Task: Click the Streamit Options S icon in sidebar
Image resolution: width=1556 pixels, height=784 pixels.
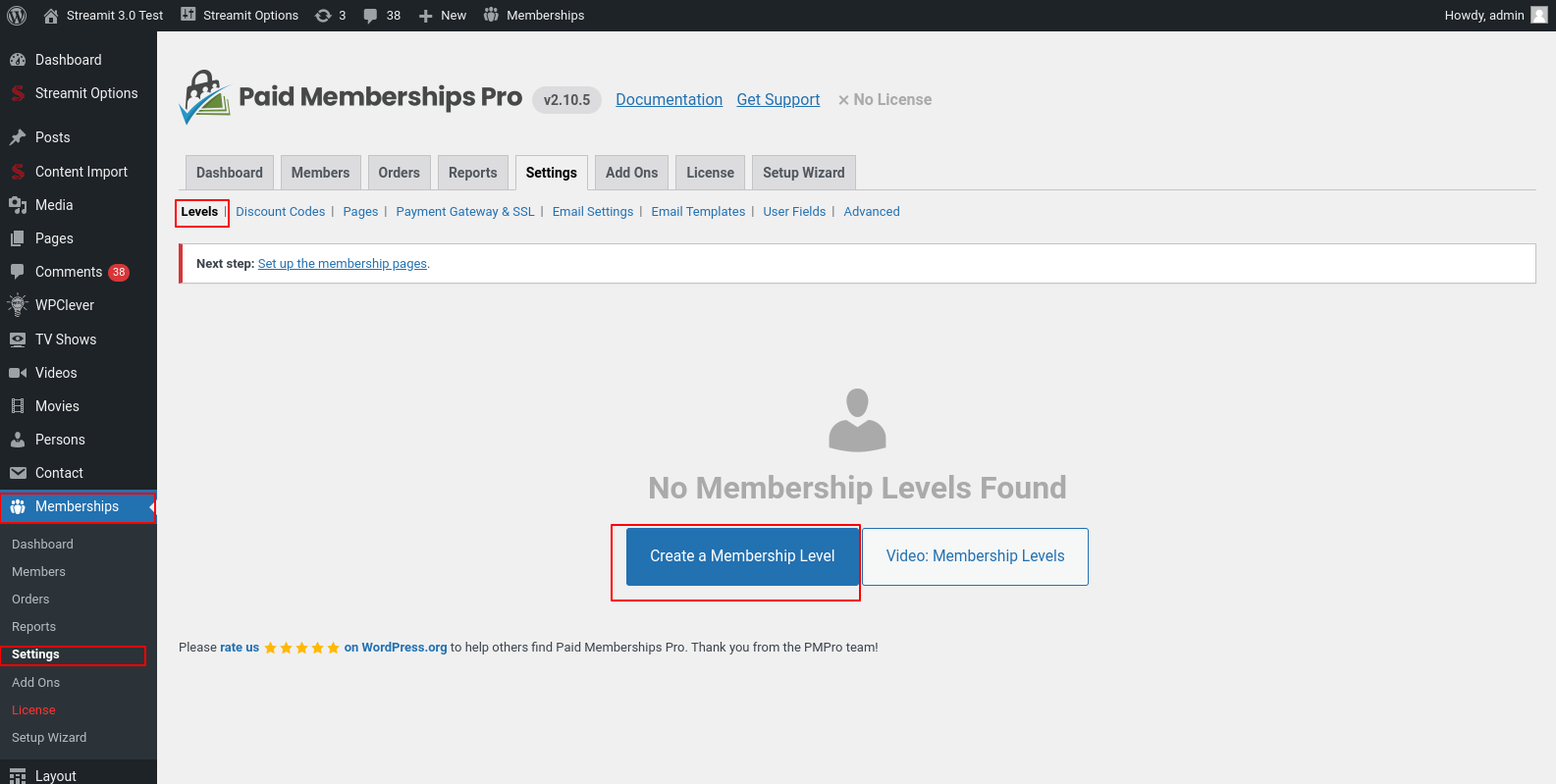Action: (x=18, y=93)
